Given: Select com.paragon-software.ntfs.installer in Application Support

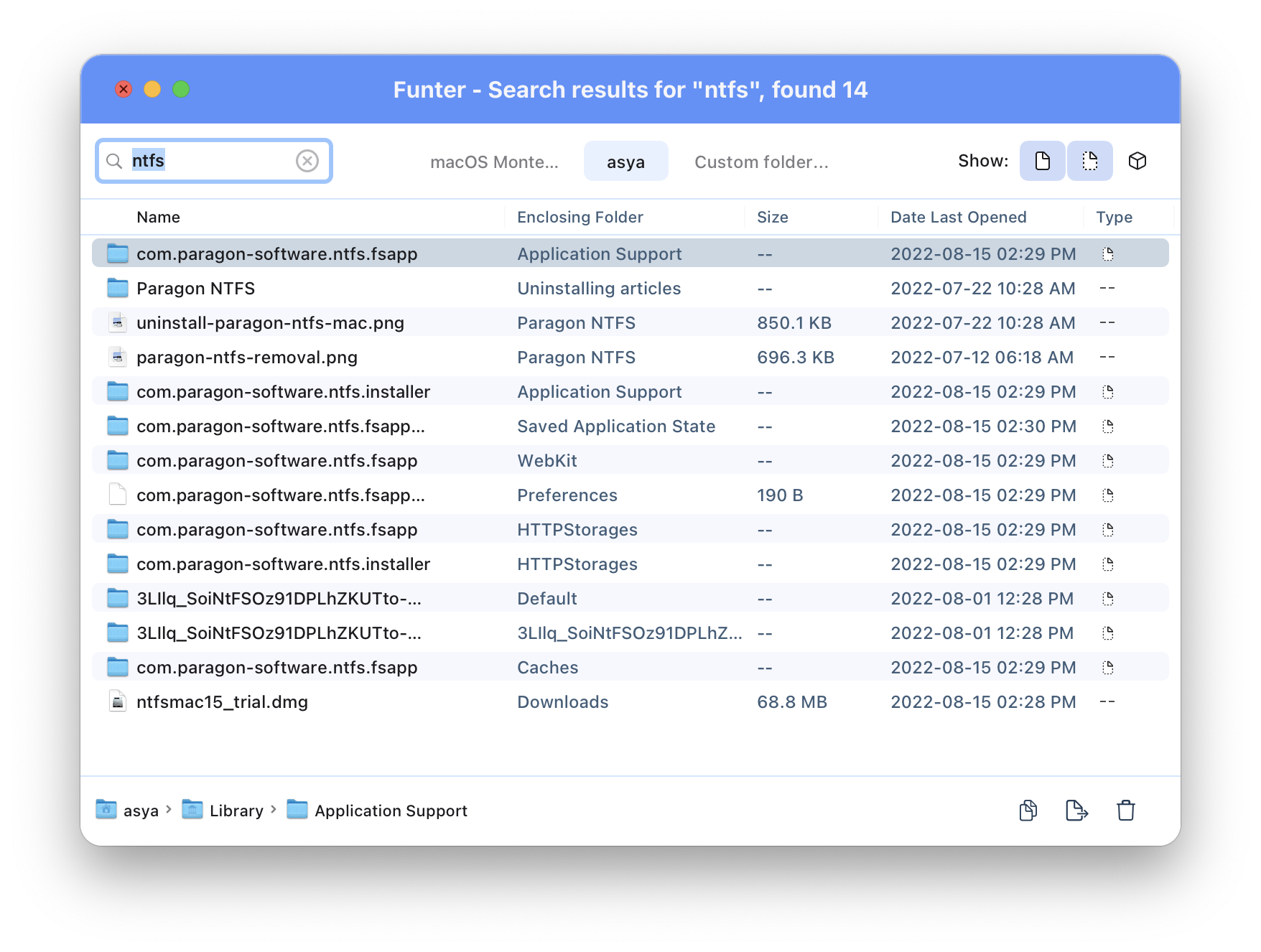Looking at the screenshot, I should click(x=284, y=392).
